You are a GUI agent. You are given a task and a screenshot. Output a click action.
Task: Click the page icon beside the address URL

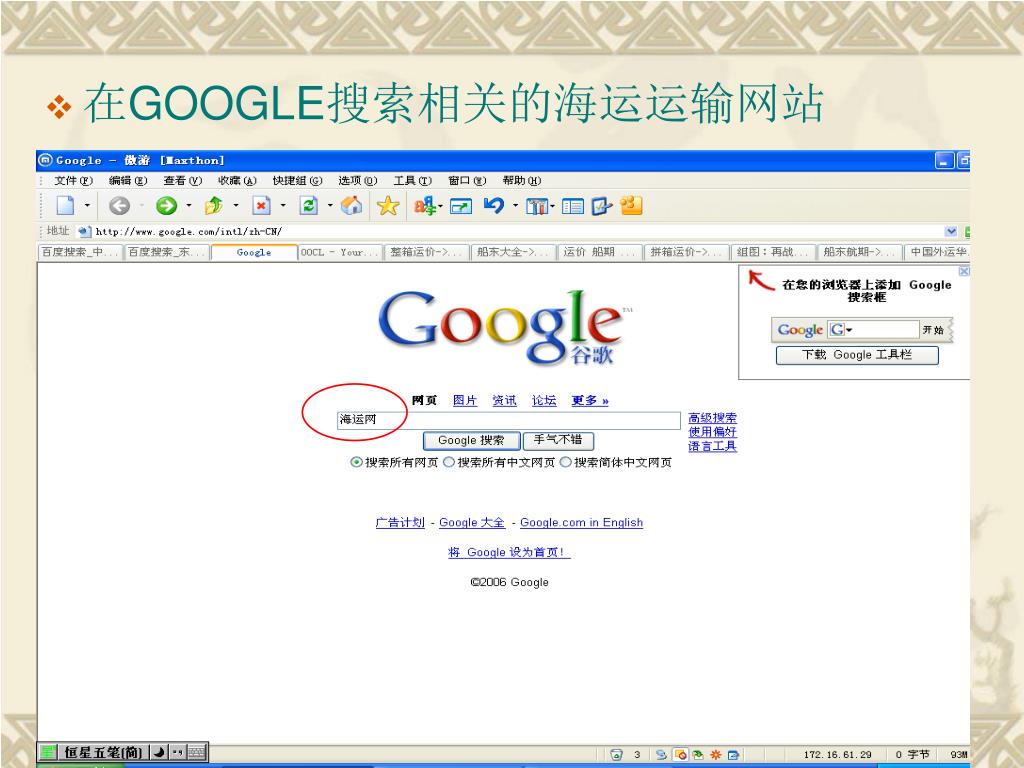tap(84, 231)
